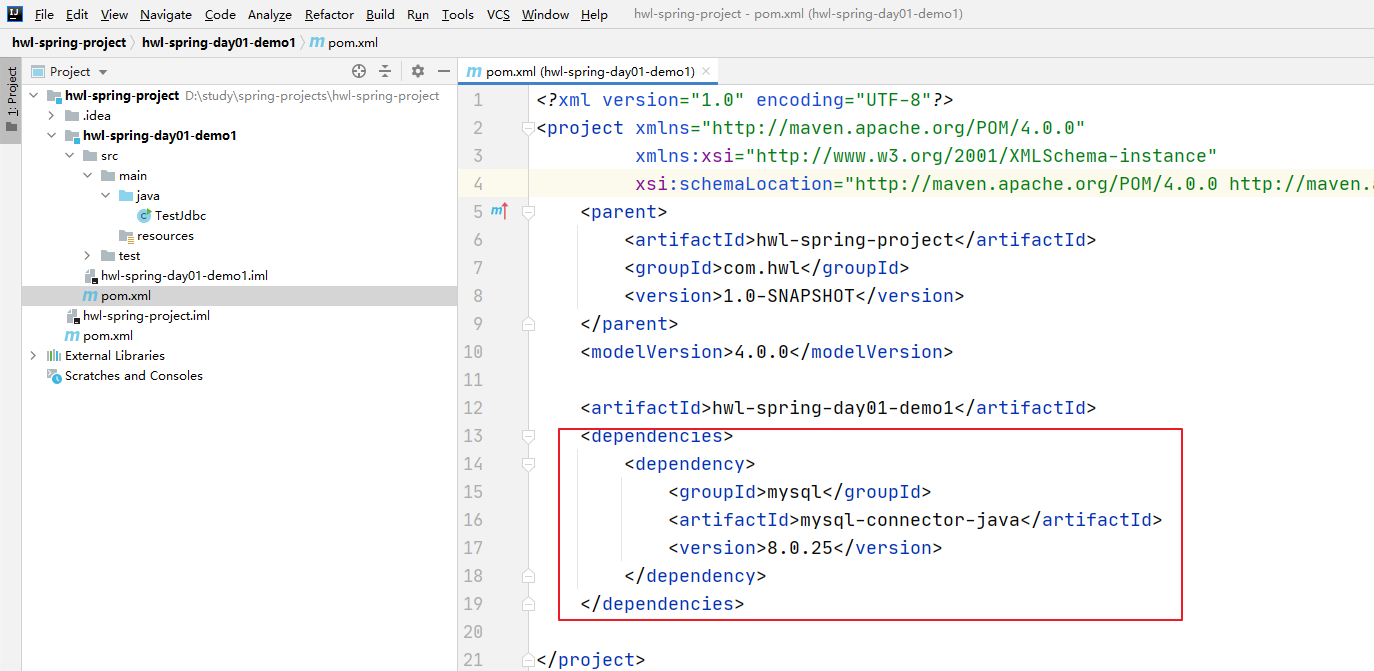Select TestJdbc in the project tree
This screenshot has width=1374, height=671.
pyautogui.click(x=180, y=215)
